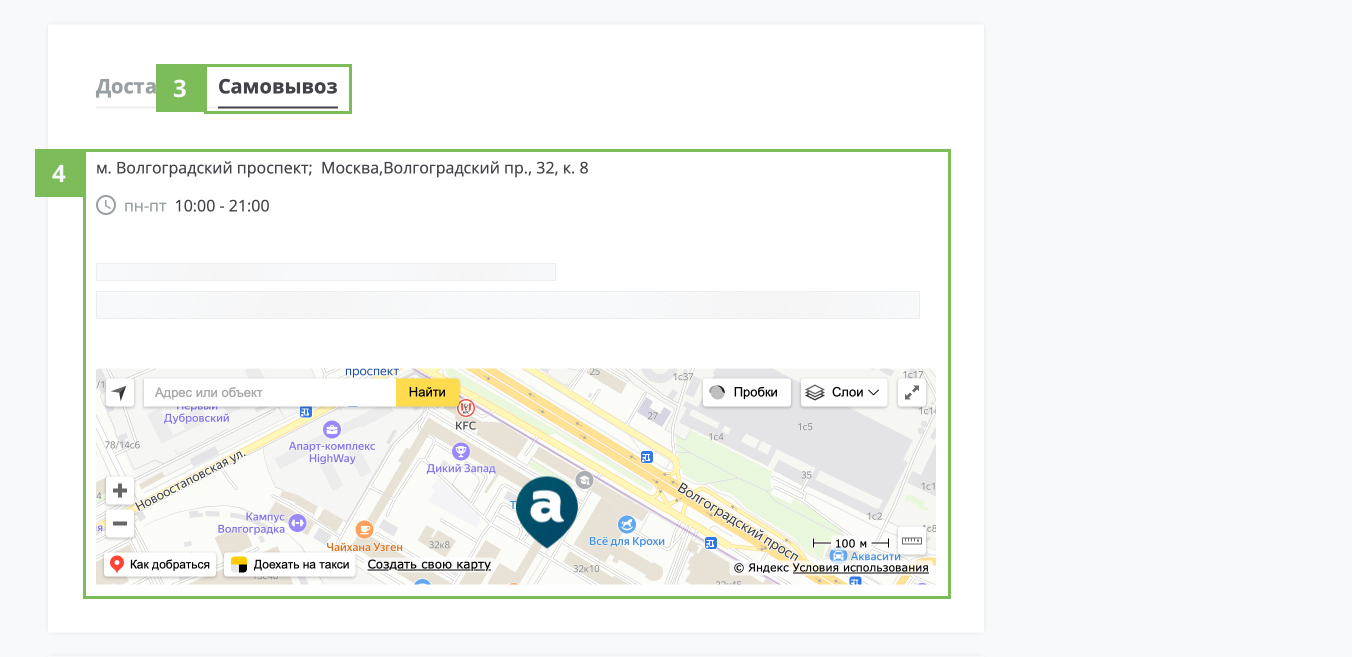
Task: Zoom out the map with minus button
Action: [120, 523]
